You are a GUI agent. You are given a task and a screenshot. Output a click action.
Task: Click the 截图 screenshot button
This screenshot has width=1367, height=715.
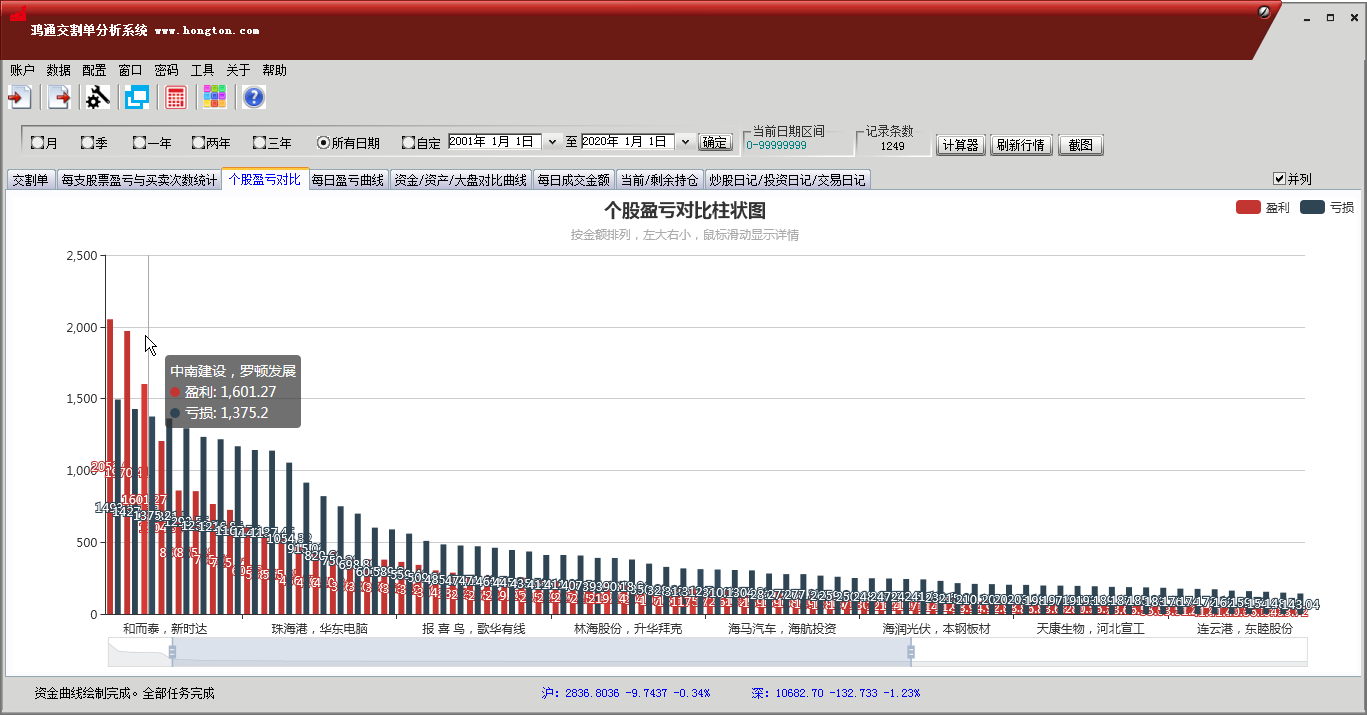[1080, 145]
